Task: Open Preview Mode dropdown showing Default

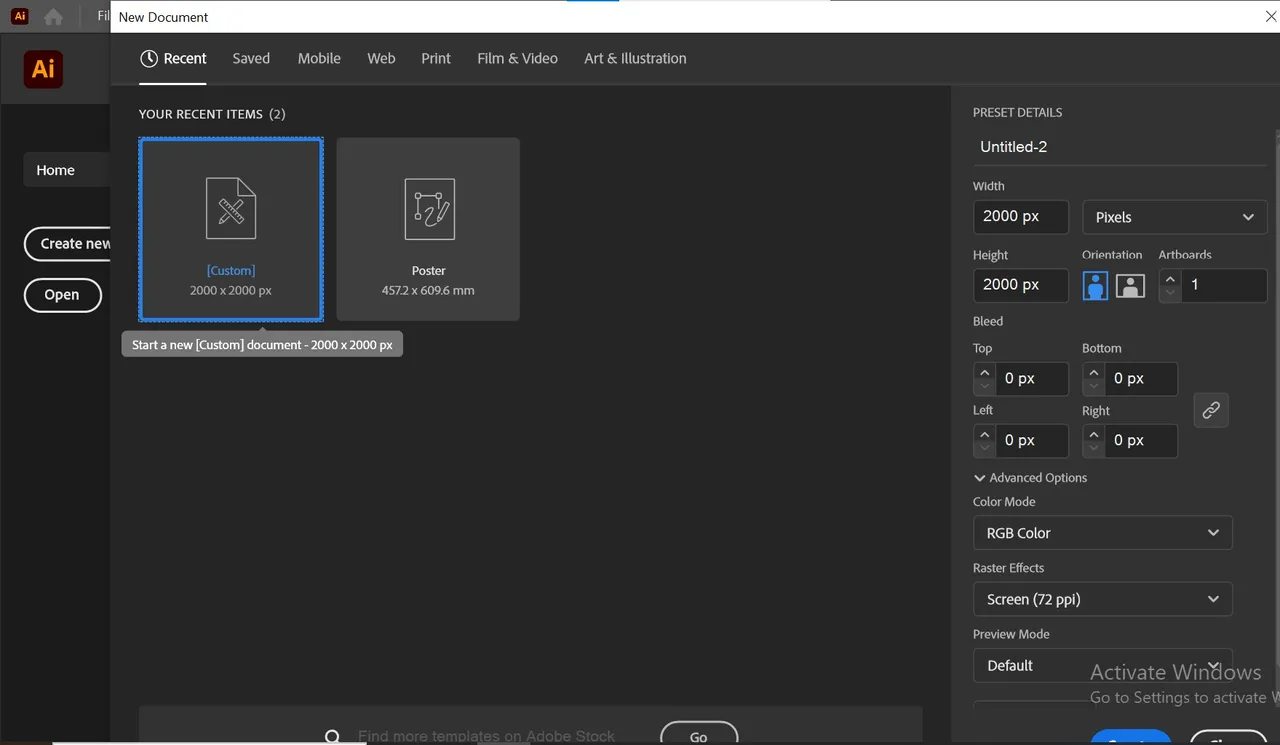Action: click(x=1102, y=665)
